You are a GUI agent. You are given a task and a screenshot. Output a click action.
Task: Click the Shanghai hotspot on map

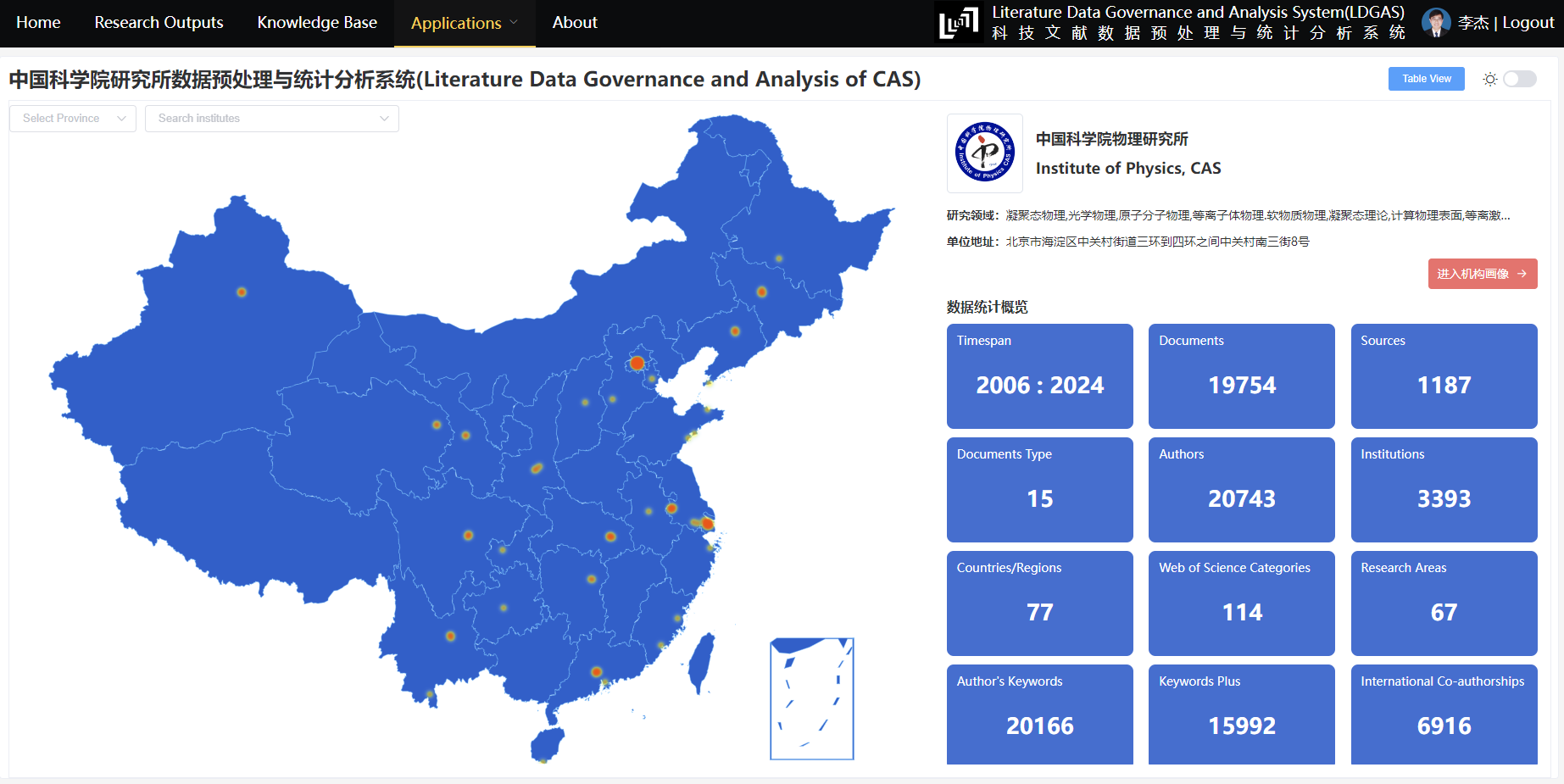click(x=707, y=524)
